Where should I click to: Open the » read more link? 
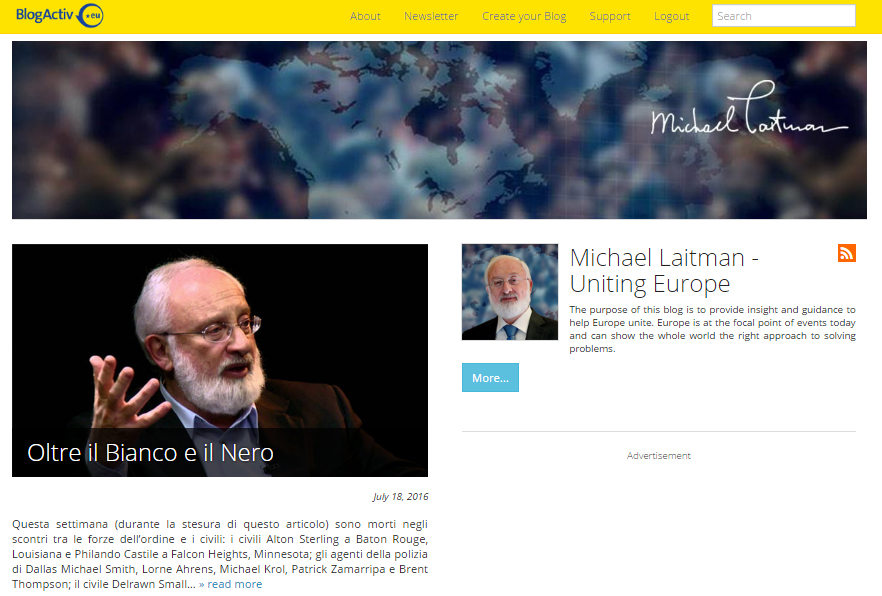point(230,584)
